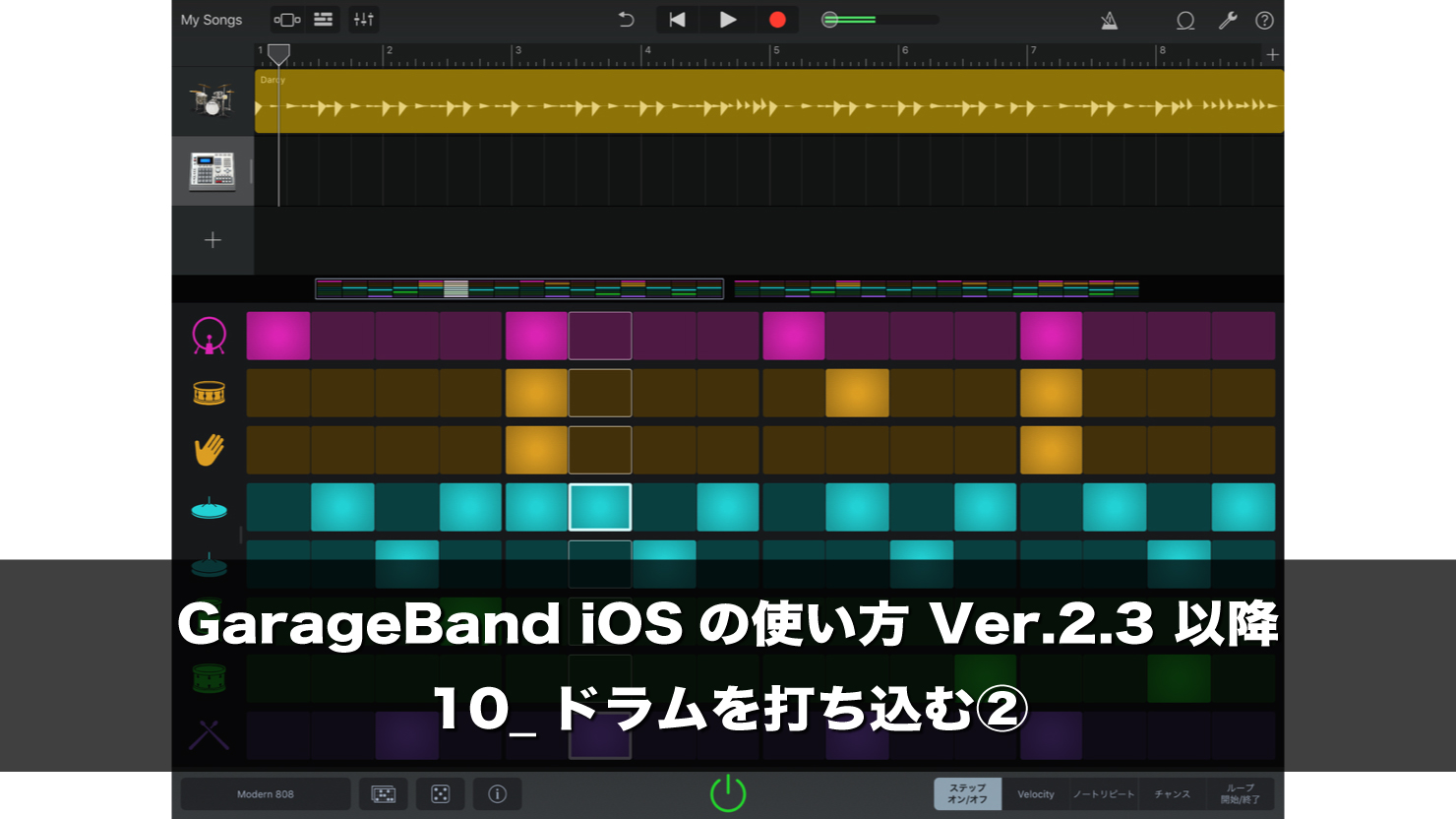Turn off closed hi-hat step 16

pos(1244,507)
